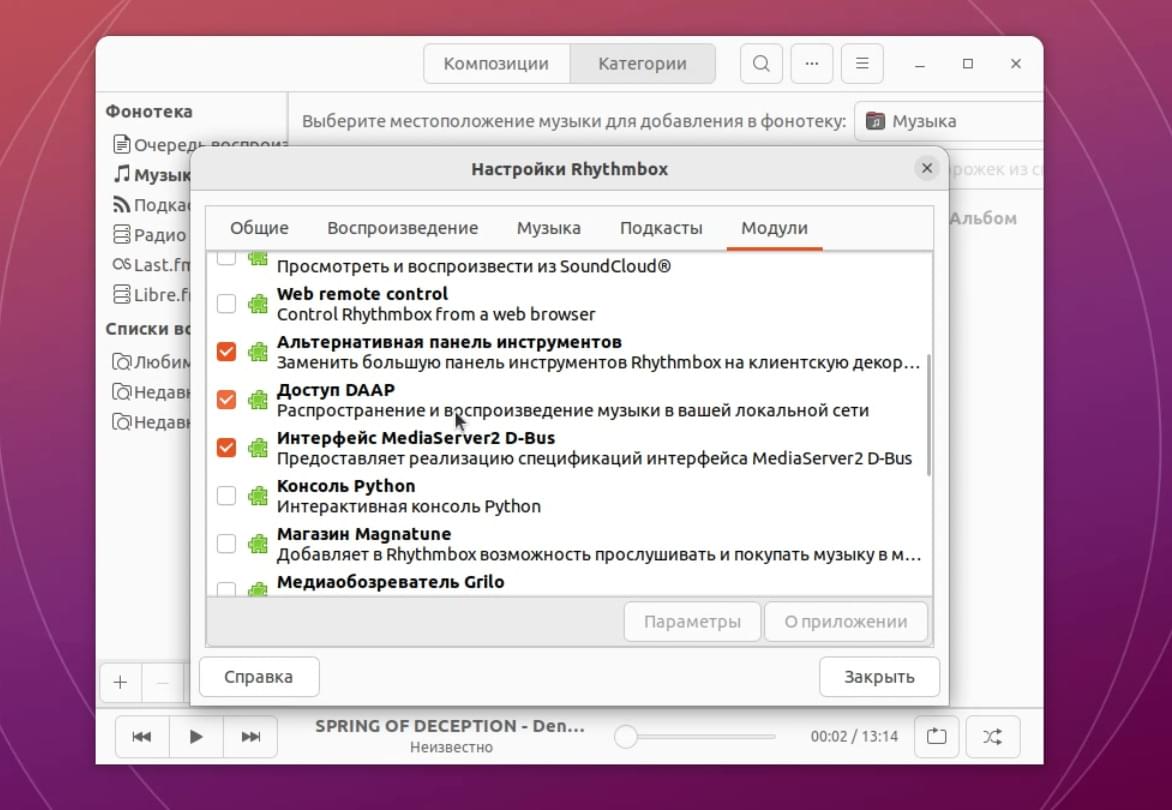The height and width of the screenshot is (810, 1172).
Task: Skip to the previous track
Action: [x=142, y=737]
